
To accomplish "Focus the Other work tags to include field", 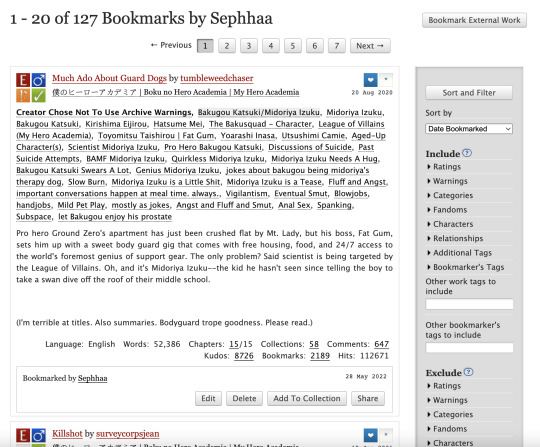I will 469,304.
